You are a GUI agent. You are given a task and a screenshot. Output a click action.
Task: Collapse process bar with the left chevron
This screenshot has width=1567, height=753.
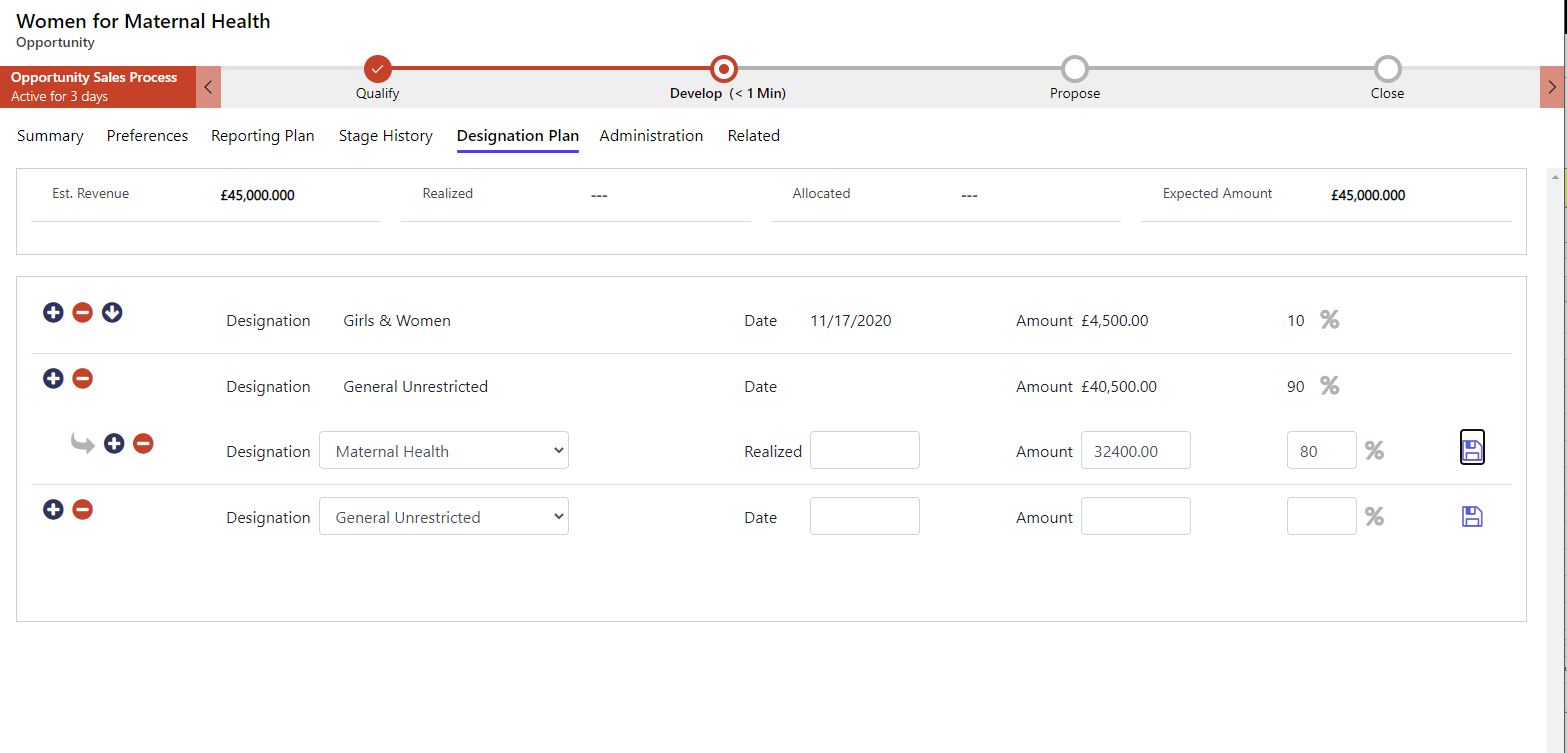pos(208,87)
